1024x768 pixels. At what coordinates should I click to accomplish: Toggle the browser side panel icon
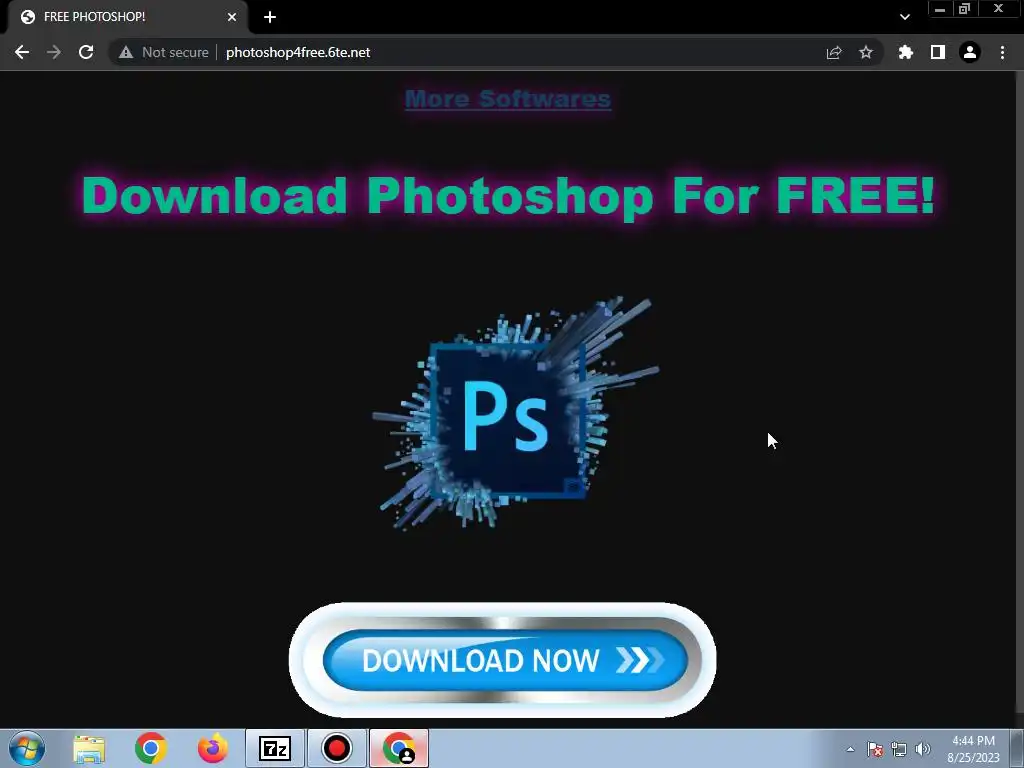(x=938, y=52)
